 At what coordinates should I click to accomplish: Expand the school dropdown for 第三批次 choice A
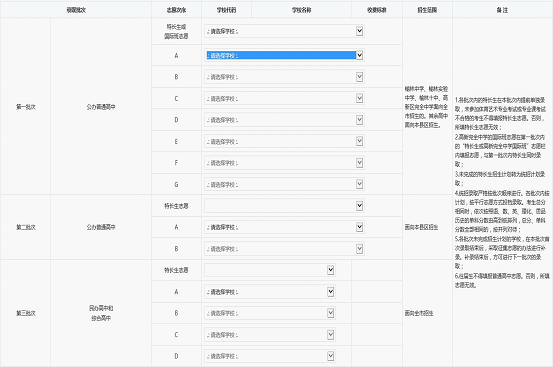270,292
